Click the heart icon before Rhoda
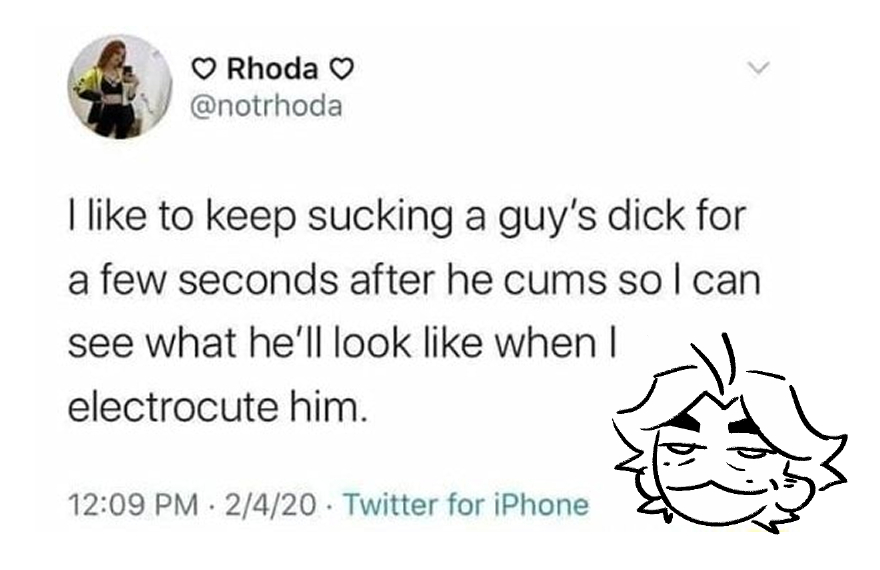 [204, 70]
